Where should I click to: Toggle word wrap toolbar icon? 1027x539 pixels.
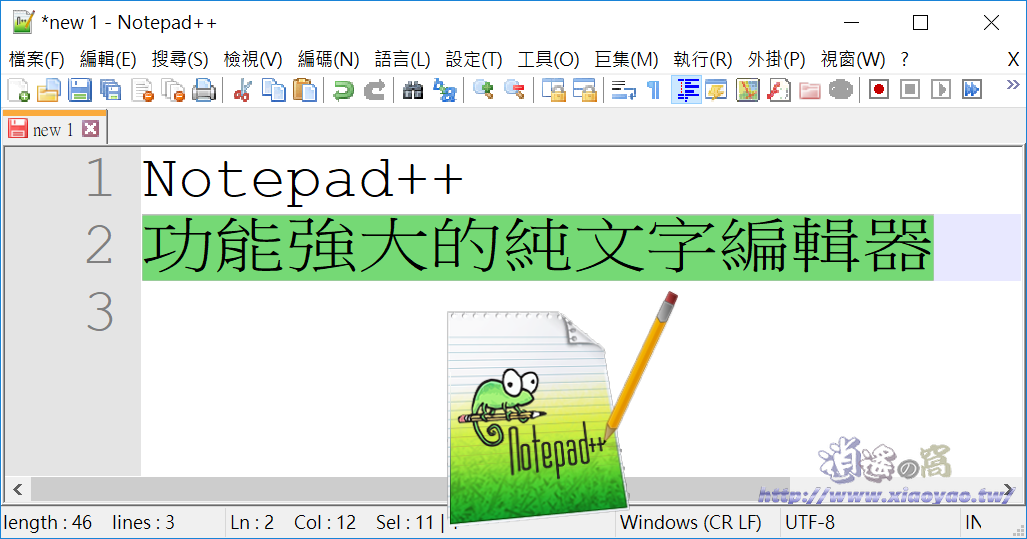pyautogui.click(x=623, y=90)
